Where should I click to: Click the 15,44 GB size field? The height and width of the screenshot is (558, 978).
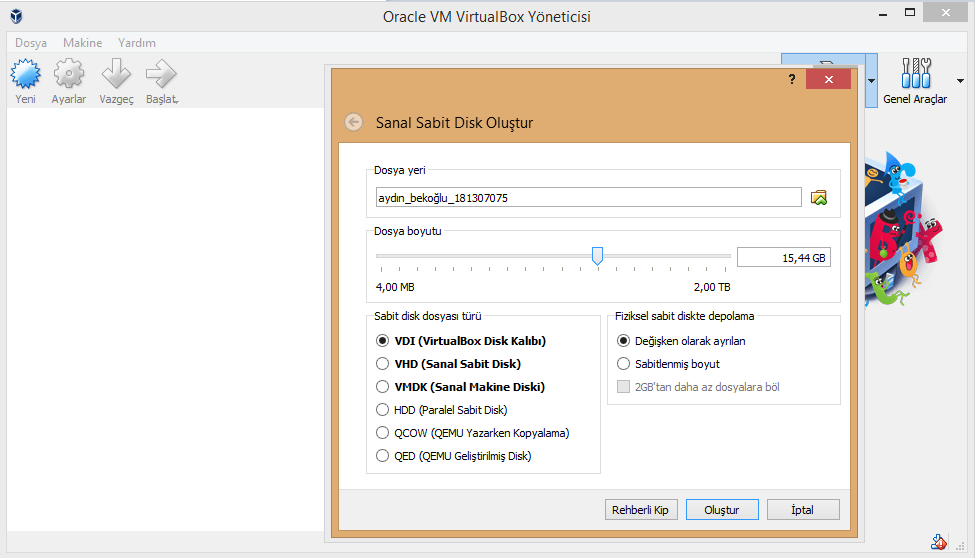point(783,257)
